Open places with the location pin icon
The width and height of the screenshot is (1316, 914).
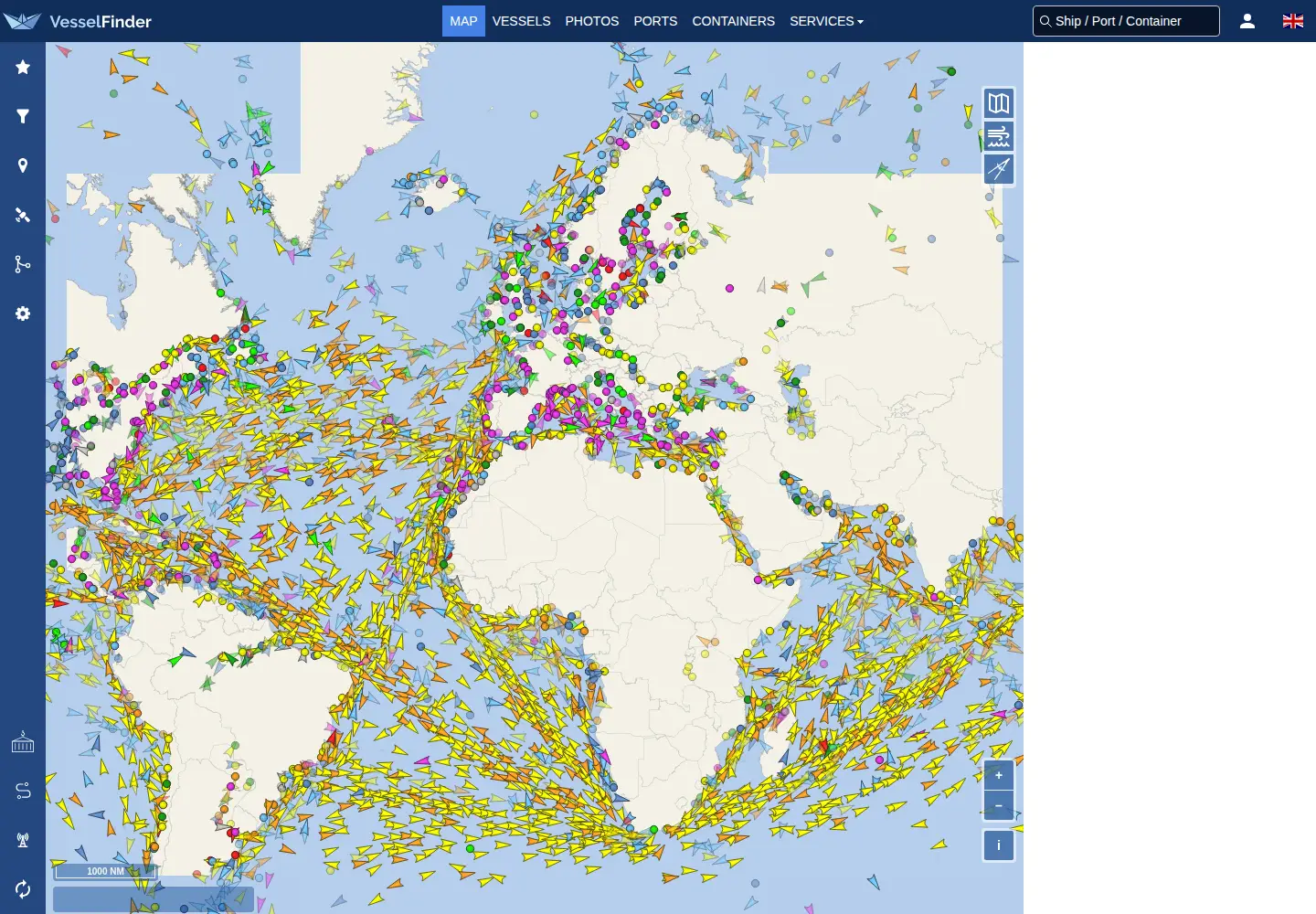pos(23,165)
